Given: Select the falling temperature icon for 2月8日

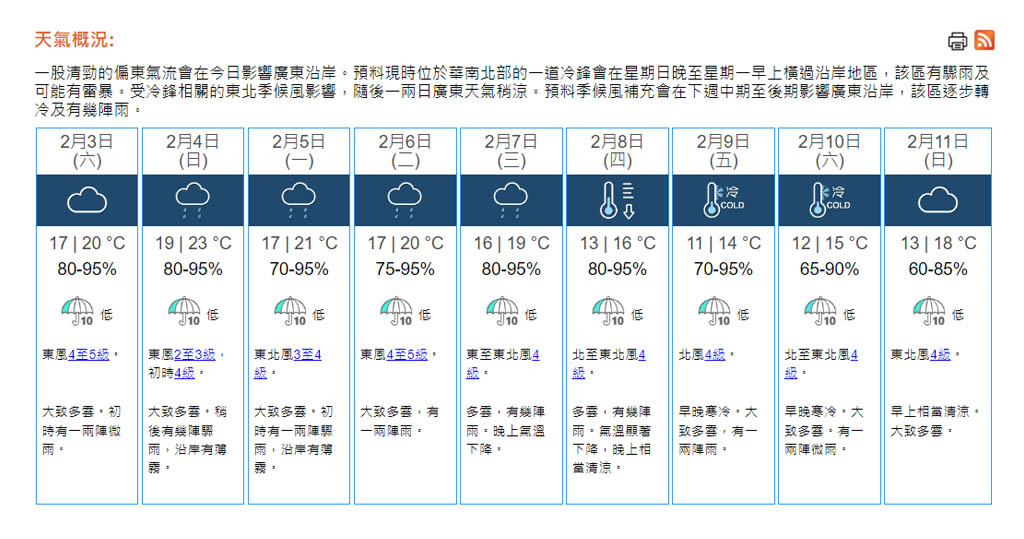Looking at the screenshot, I should click(x=617, y=201).
